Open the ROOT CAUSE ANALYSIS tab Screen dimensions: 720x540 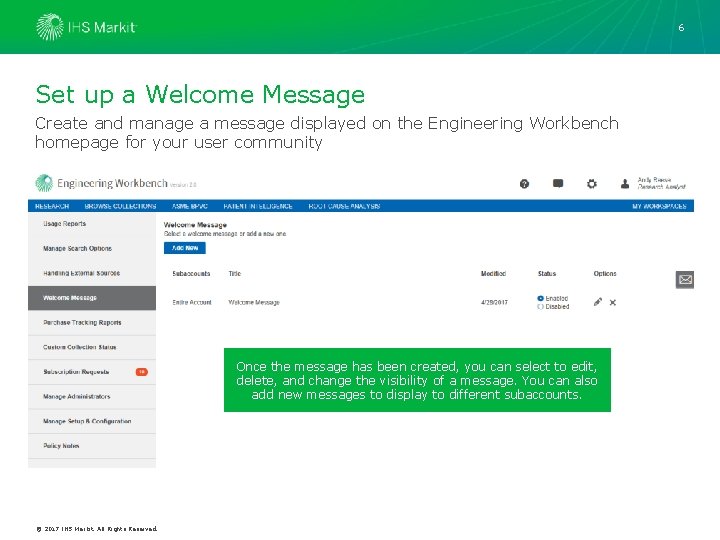[x=344, y=206]
